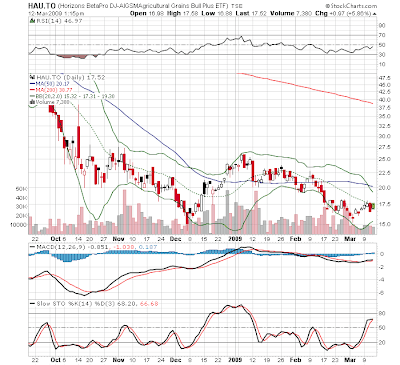Click the red MA(200) line swatch

pyautogui.click(x=32, y=90)
